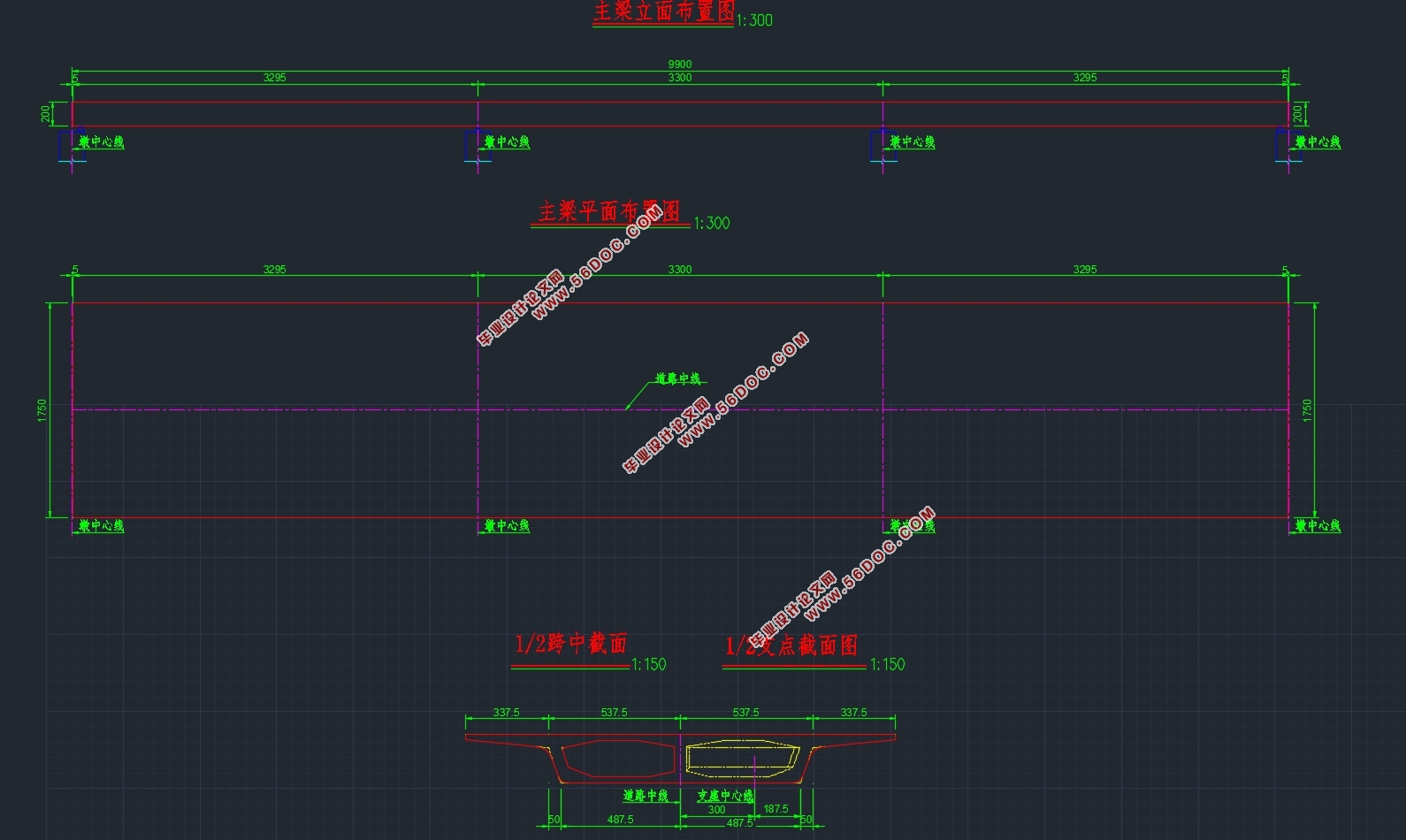This screenshot has height=840, width=1406.
Task: Select the right 487.5 dimension under the cross-section
Action: coord(740,823)
